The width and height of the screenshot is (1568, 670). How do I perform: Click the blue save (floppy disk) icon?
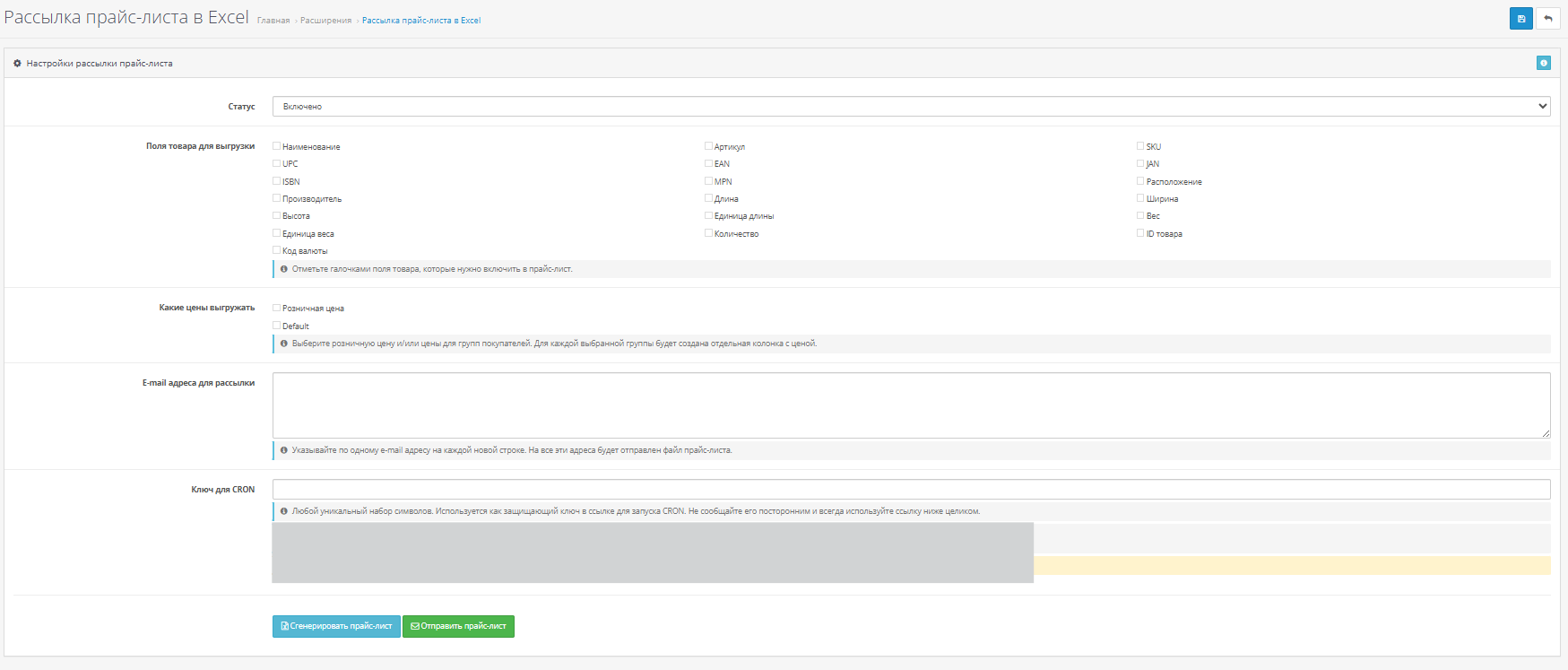[x=1520, y=19]
